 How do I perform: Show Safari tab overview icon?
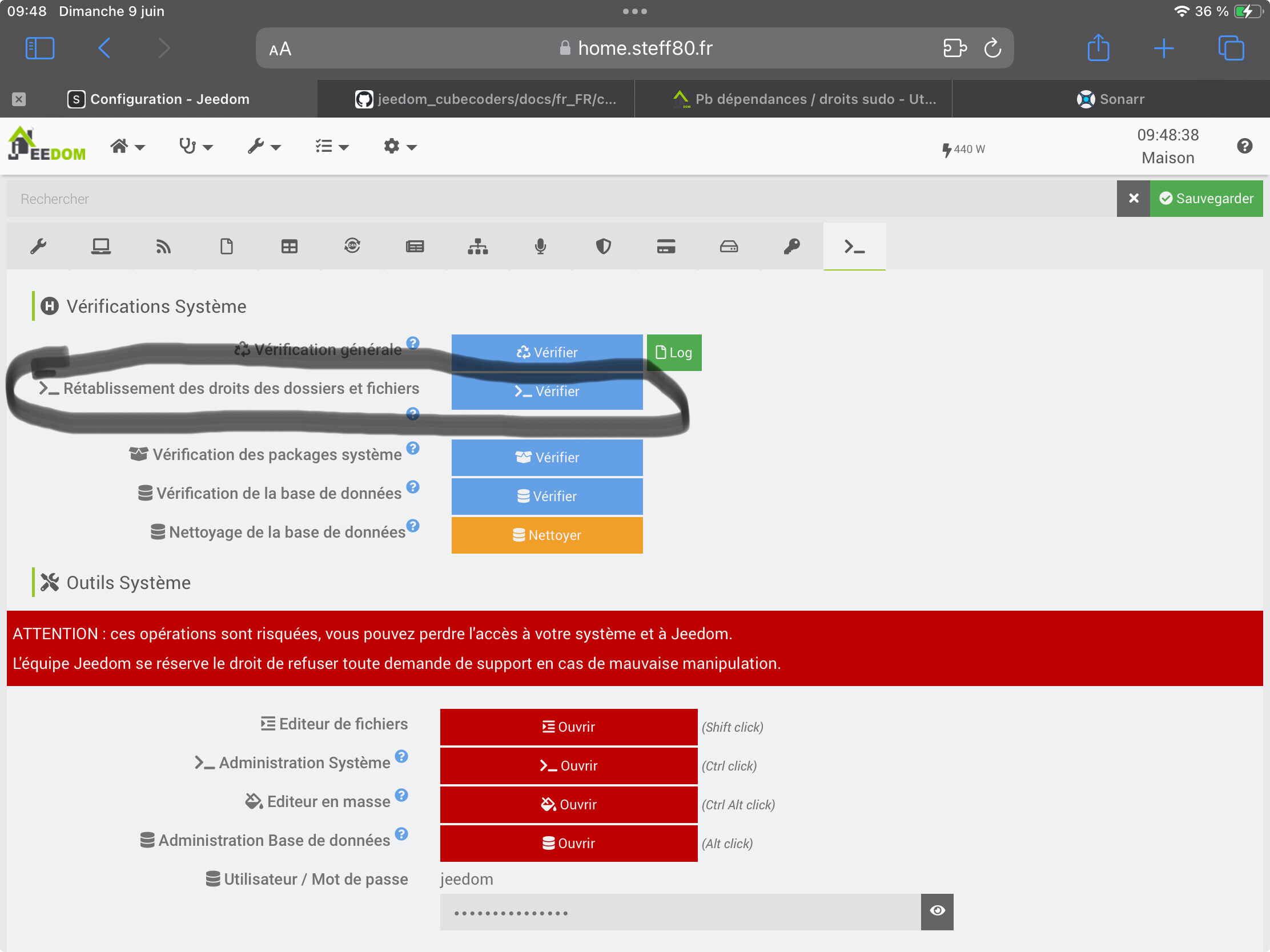pyautogui.click(x=1231, y=47)
